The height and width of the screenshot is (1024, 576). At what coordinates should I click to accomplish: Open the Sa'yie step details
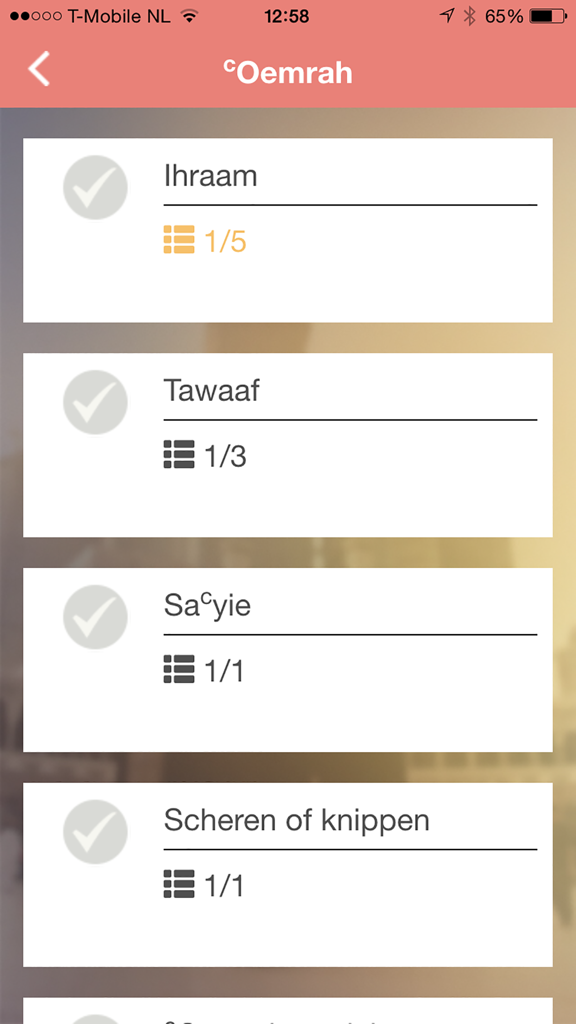(288, 660)
